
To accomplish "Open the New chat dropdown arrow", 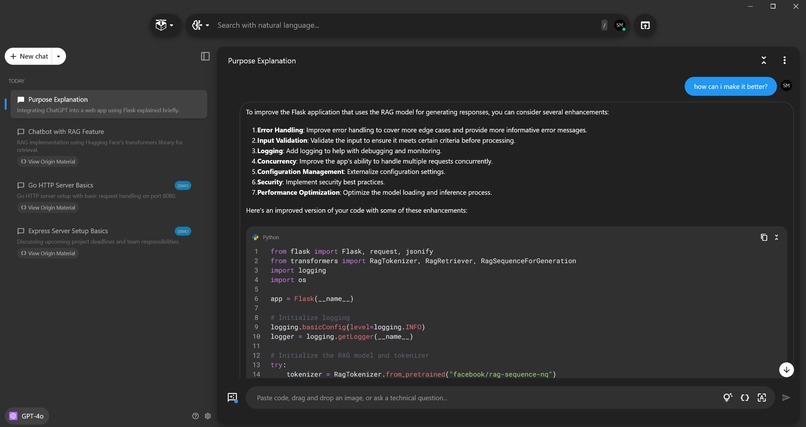I will (59, 57).
